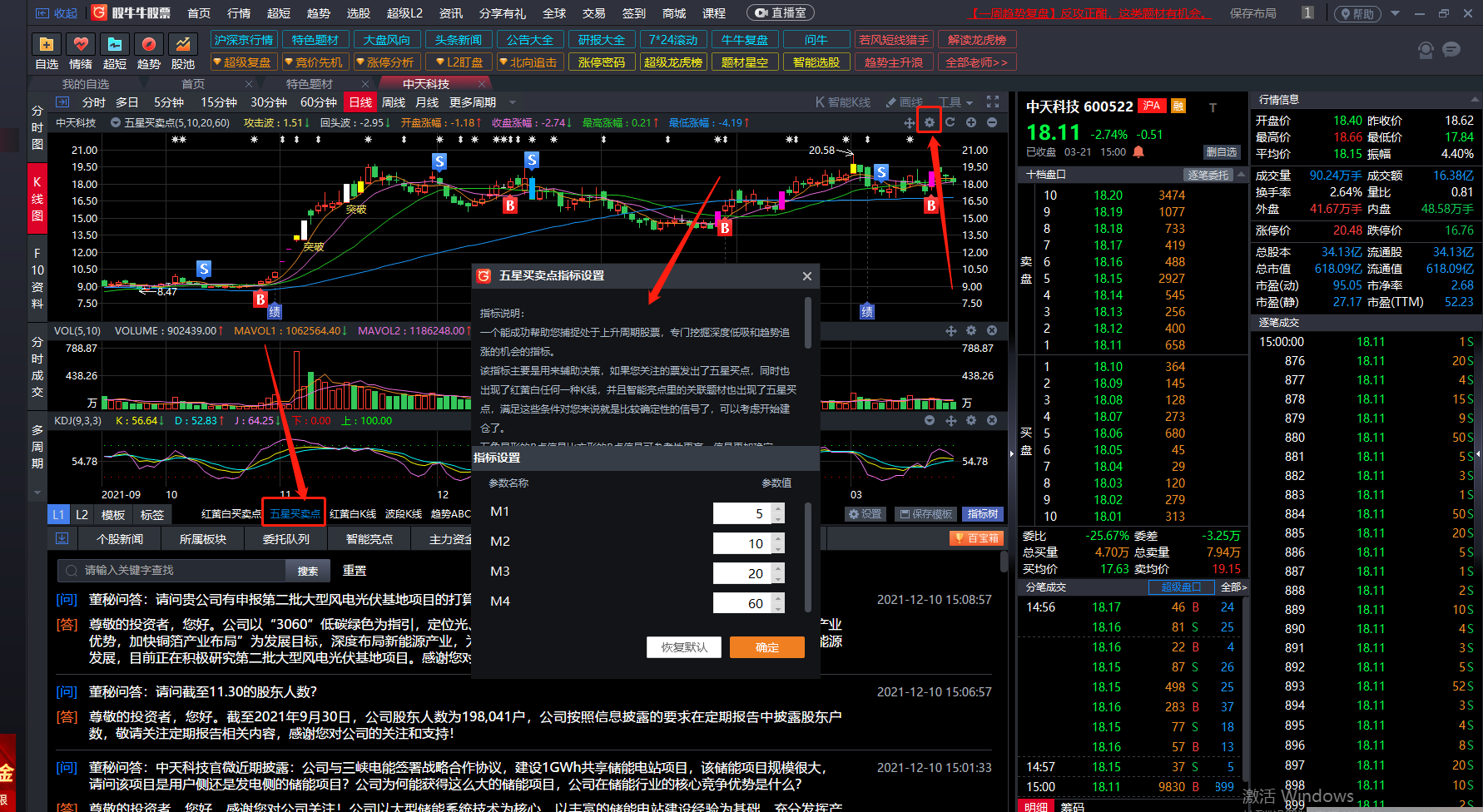Toggle 超级盘口 in trade details
Viewport: 1483px width, 812px height.
(1181, 587)
